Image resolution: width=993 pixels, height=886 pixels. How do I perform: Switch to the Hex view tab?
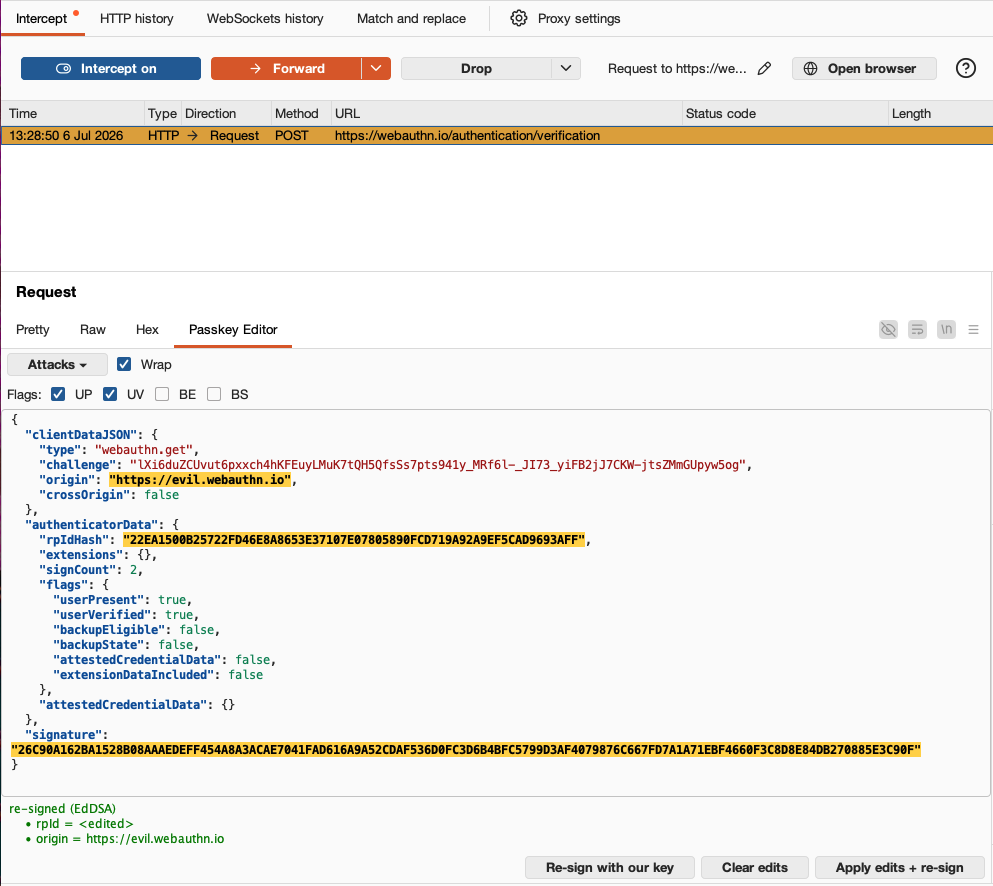[147, 329]
